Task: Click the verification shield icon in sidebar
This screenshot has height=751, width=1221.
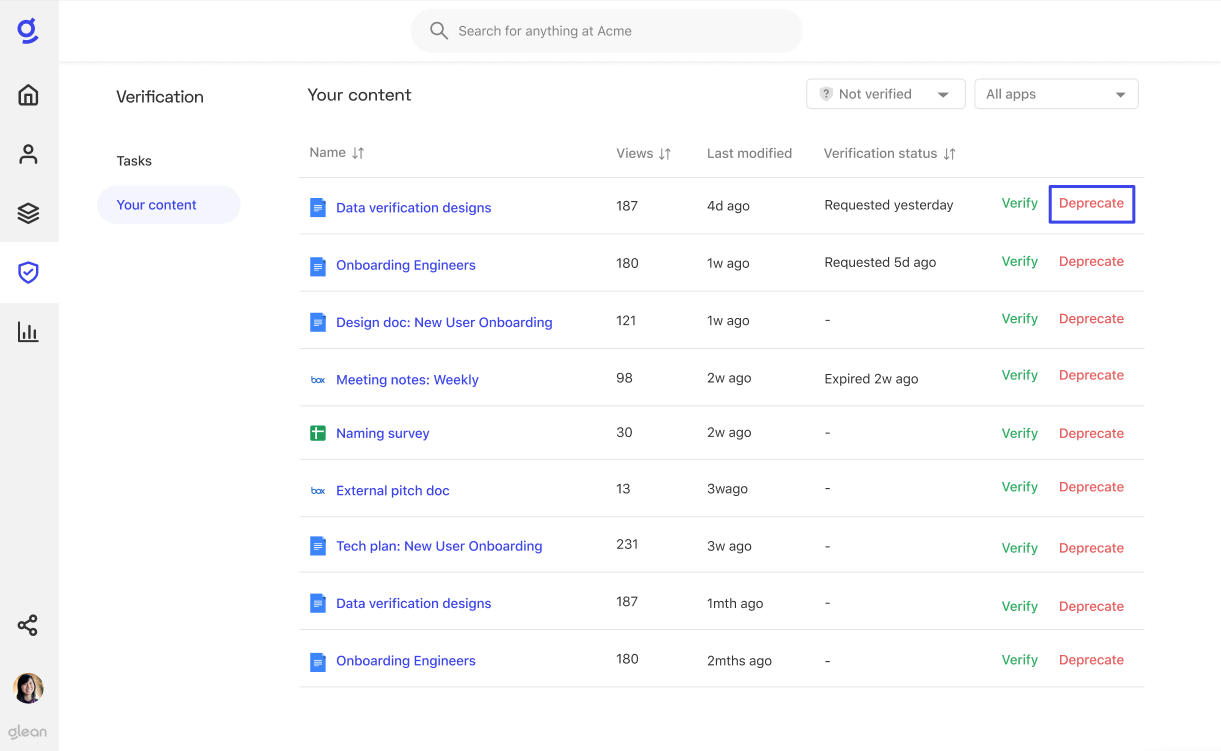Action: tap(28, 272)
